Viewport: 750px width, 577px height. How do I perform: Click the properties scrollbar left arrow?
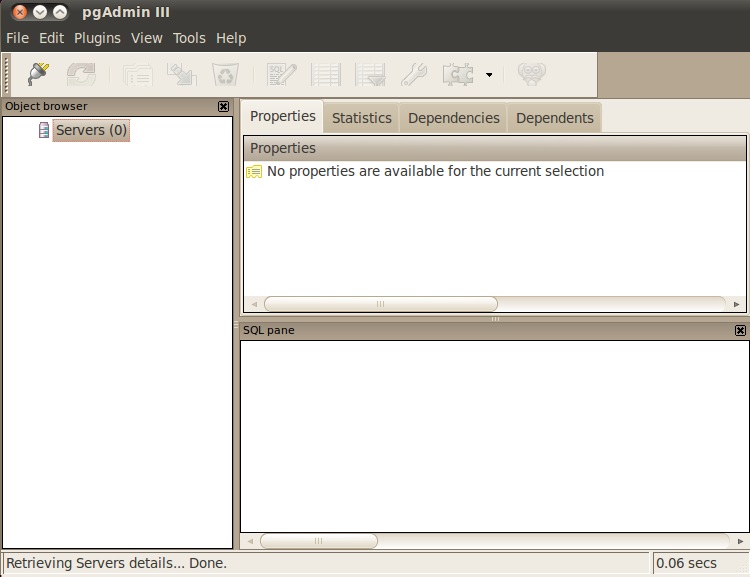point(254,304)
